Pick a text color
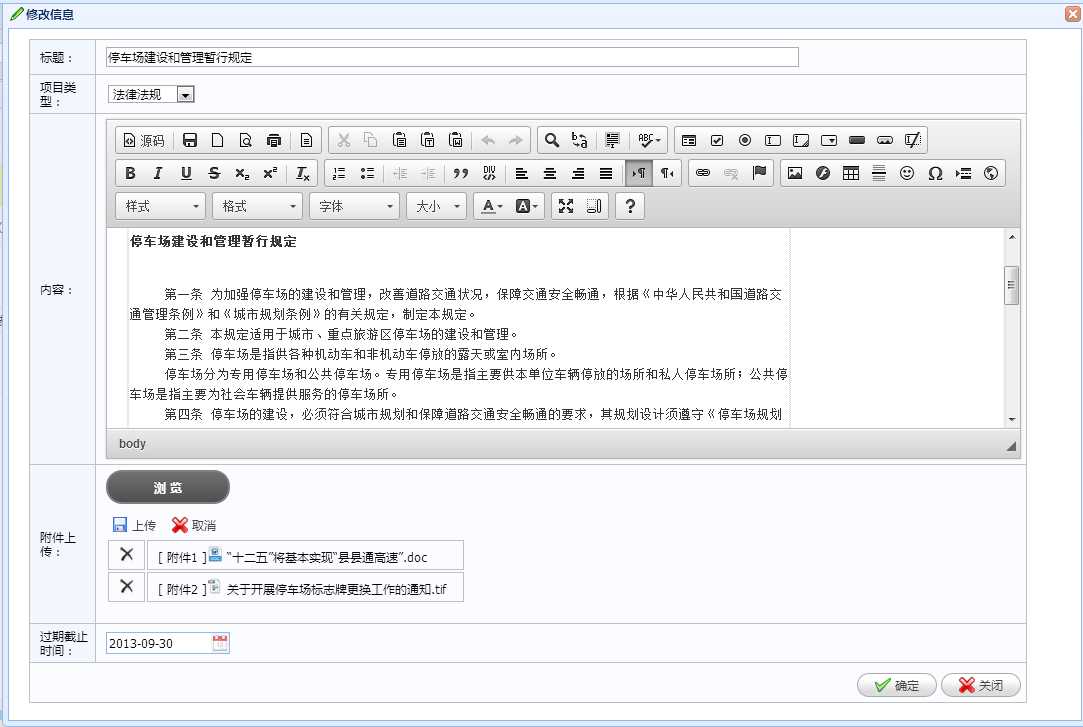1083x727 pixels. (x=492, y=206)
